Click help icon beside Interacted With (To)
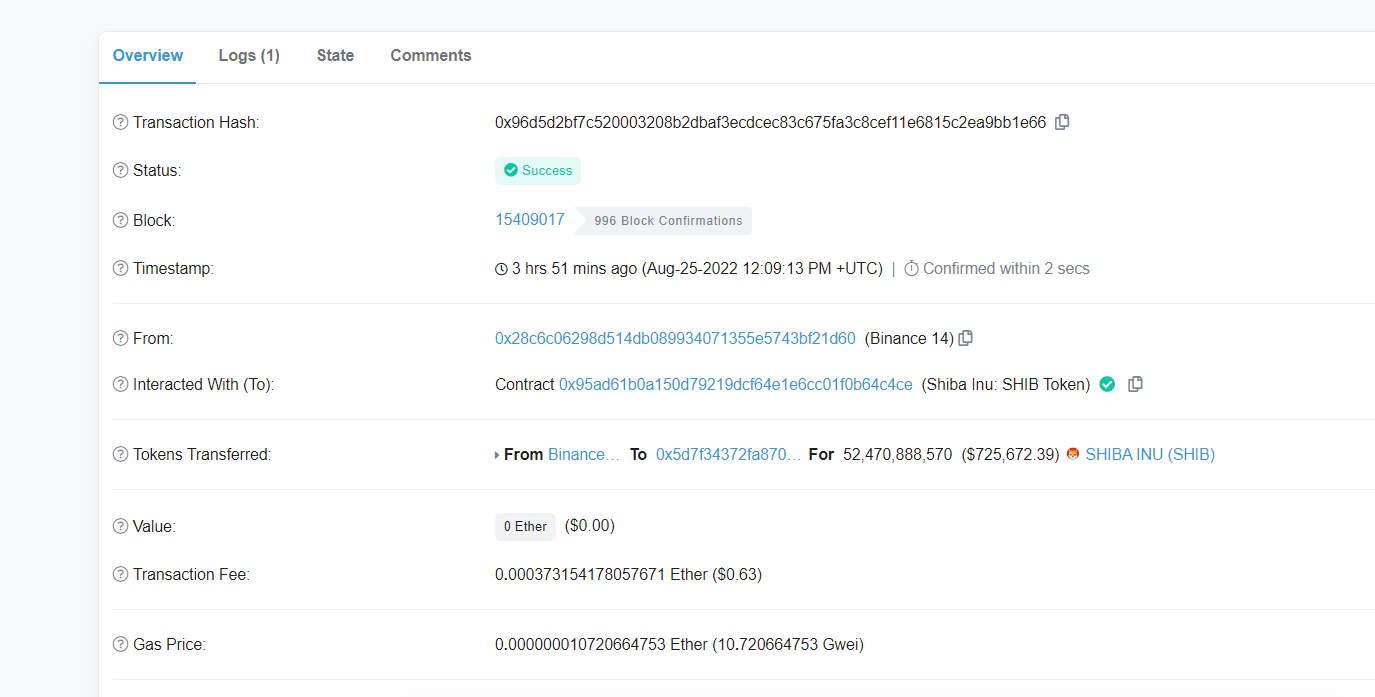Image resolution: width=1375 pixels, height=697 pixels. pos(121,385)
